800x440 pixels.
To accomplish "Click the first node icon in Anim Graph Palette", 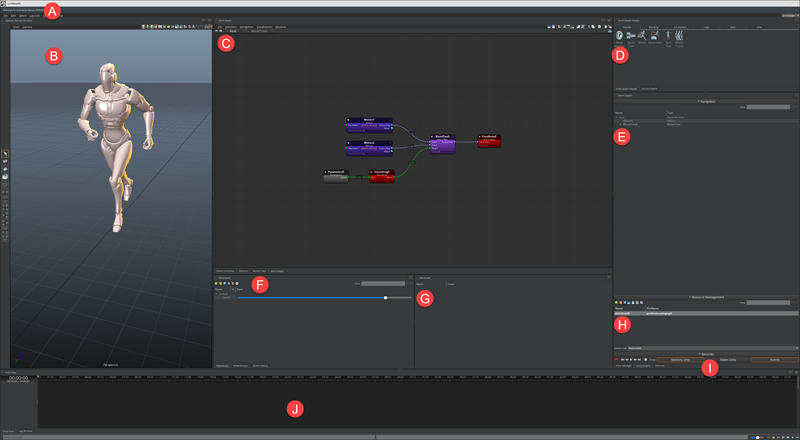I will pyautogui.click(x=619, y=35).
